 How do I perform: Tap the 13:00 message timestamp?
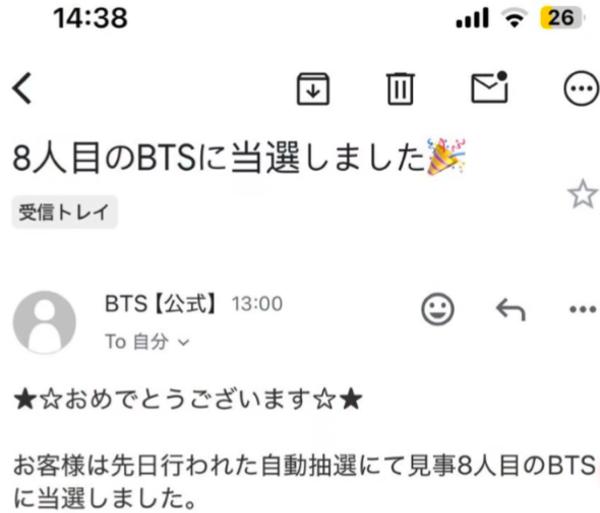[x=257, y=304]
